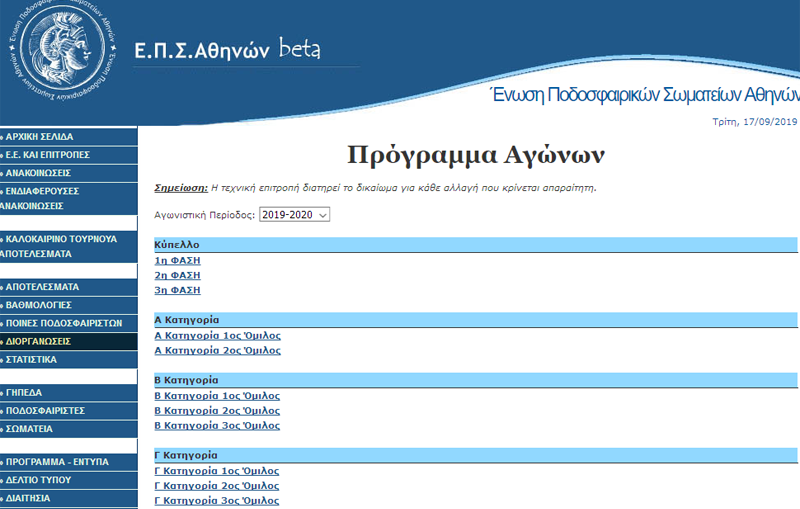The image size is (800, 509).
Task: Click the Κύπελλο section header
Action: coord(476,245)
